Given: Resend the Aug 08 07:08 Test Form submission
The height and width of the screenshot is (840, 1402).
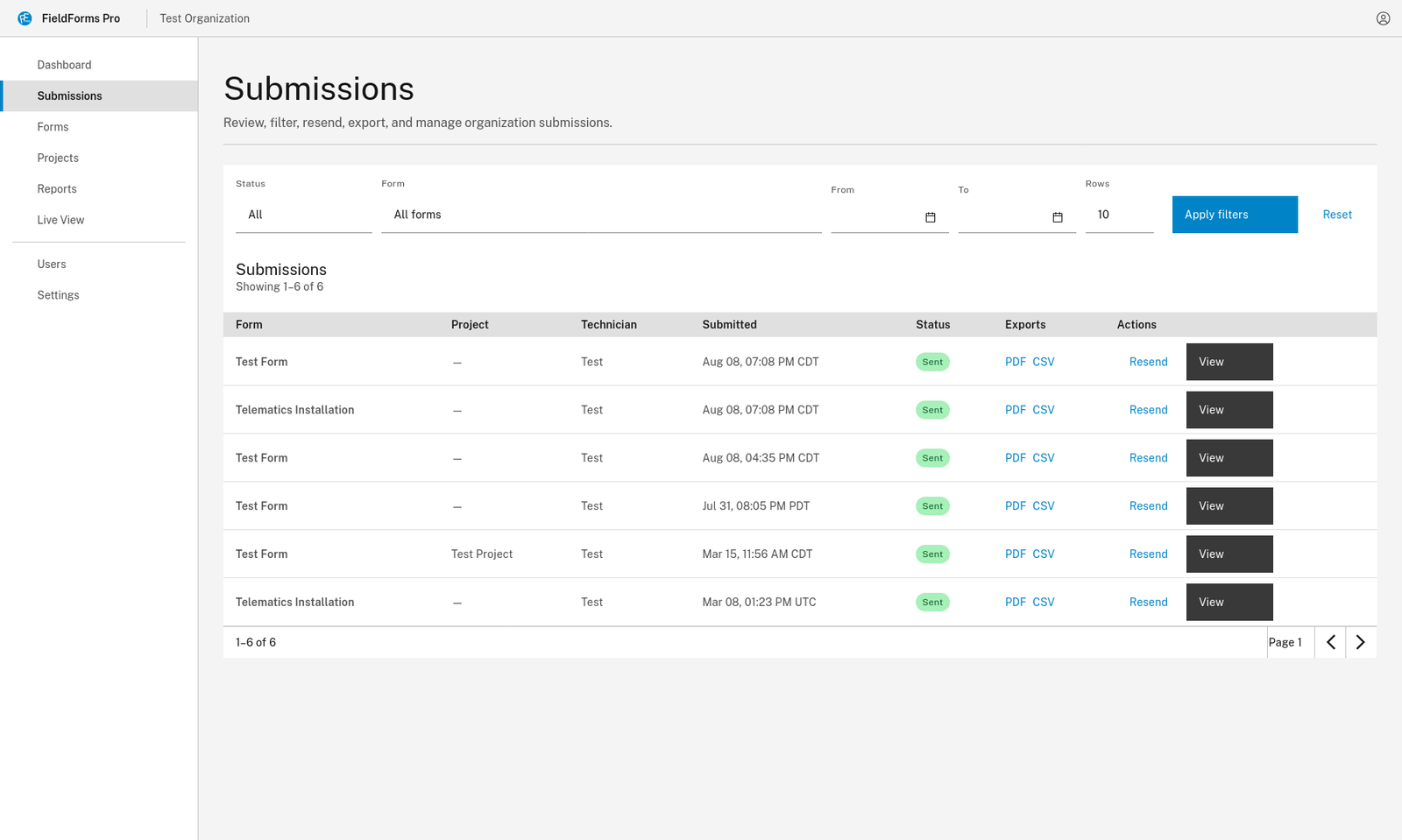Looking at the screenshot, I should 1148,362.
